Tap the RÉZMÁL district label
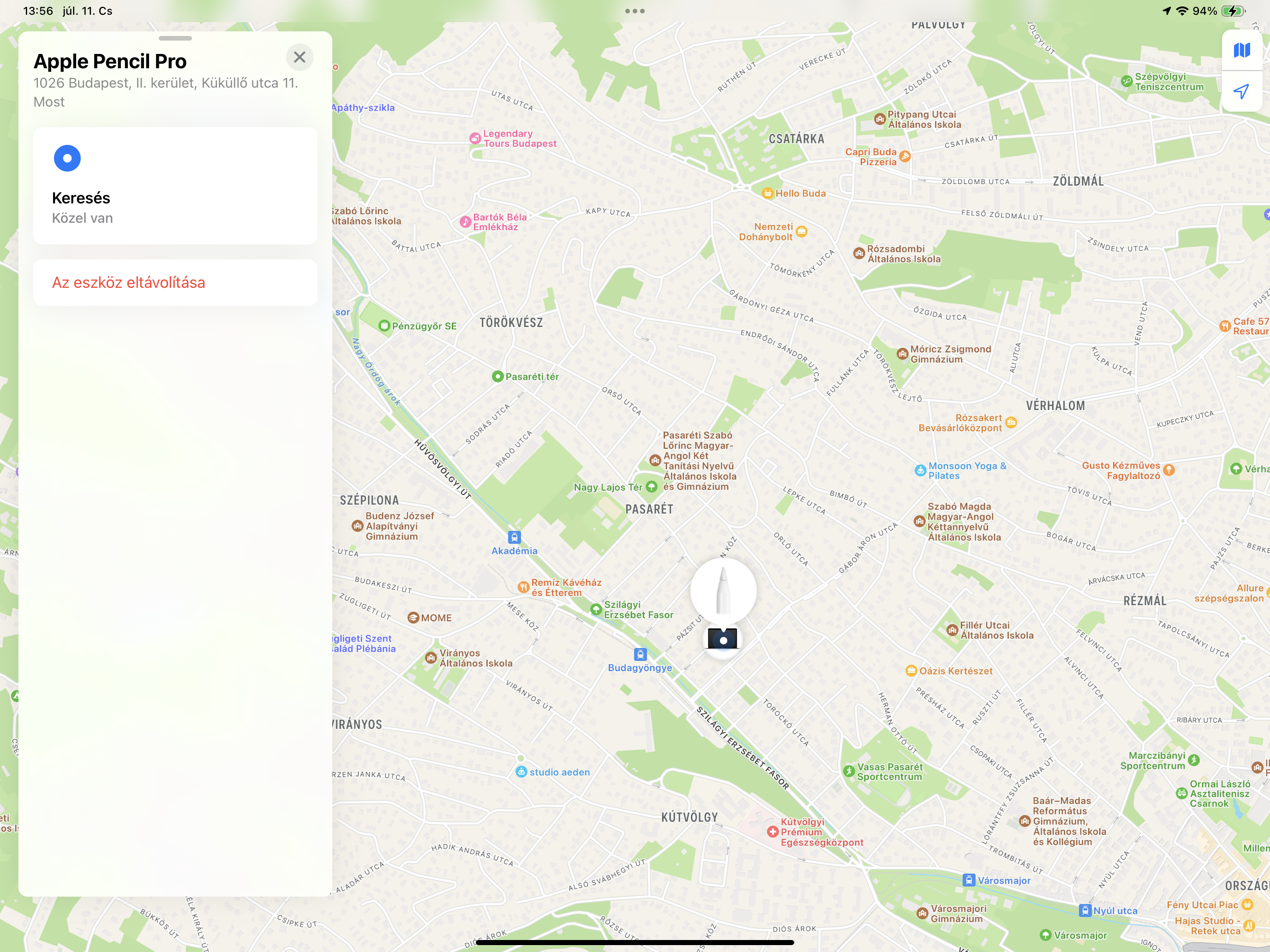This screenshot has height=952, width=1270. 1145,601
